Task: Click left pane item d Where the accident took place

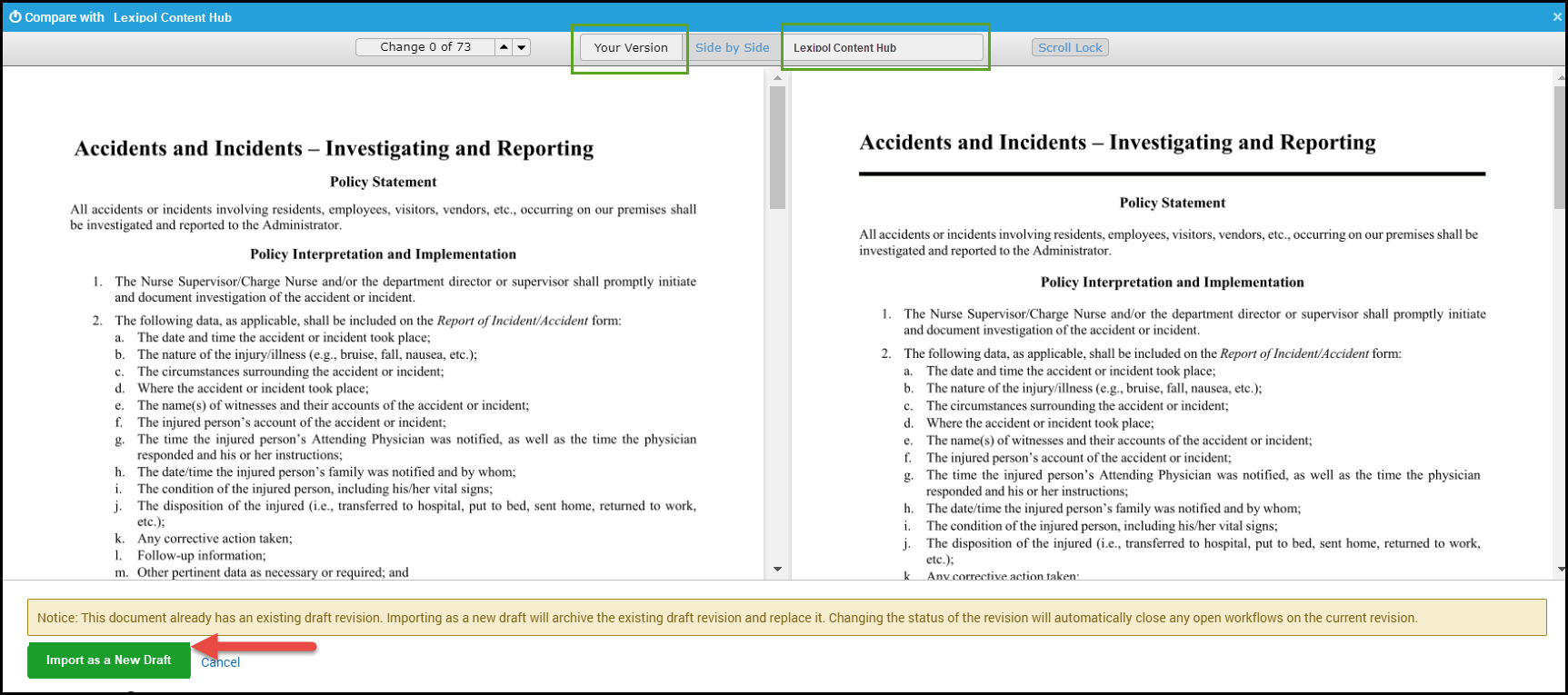Action: pyautogui.click(x=253, y=388)
